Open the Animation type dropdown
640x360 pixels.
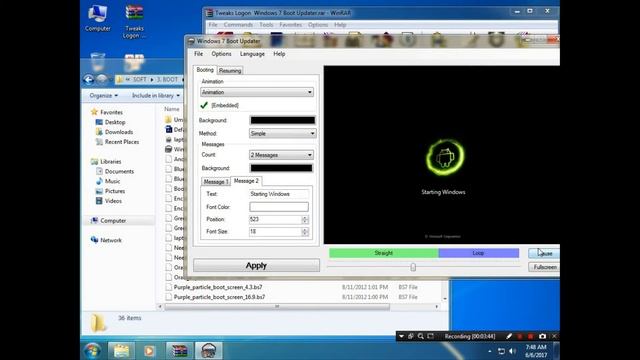coord(257,92)
